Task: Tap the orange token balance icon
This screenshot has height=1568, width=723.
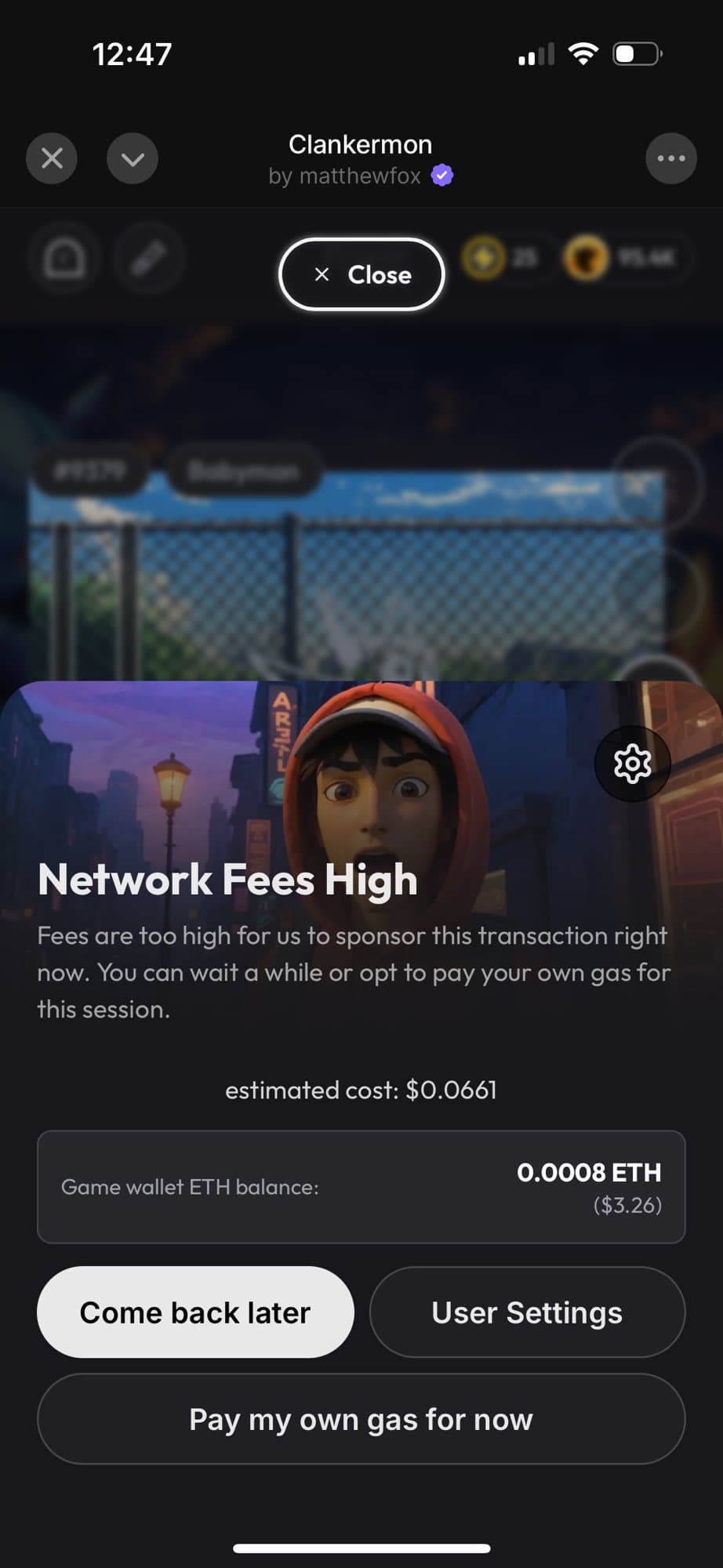Action: (587, 257)
